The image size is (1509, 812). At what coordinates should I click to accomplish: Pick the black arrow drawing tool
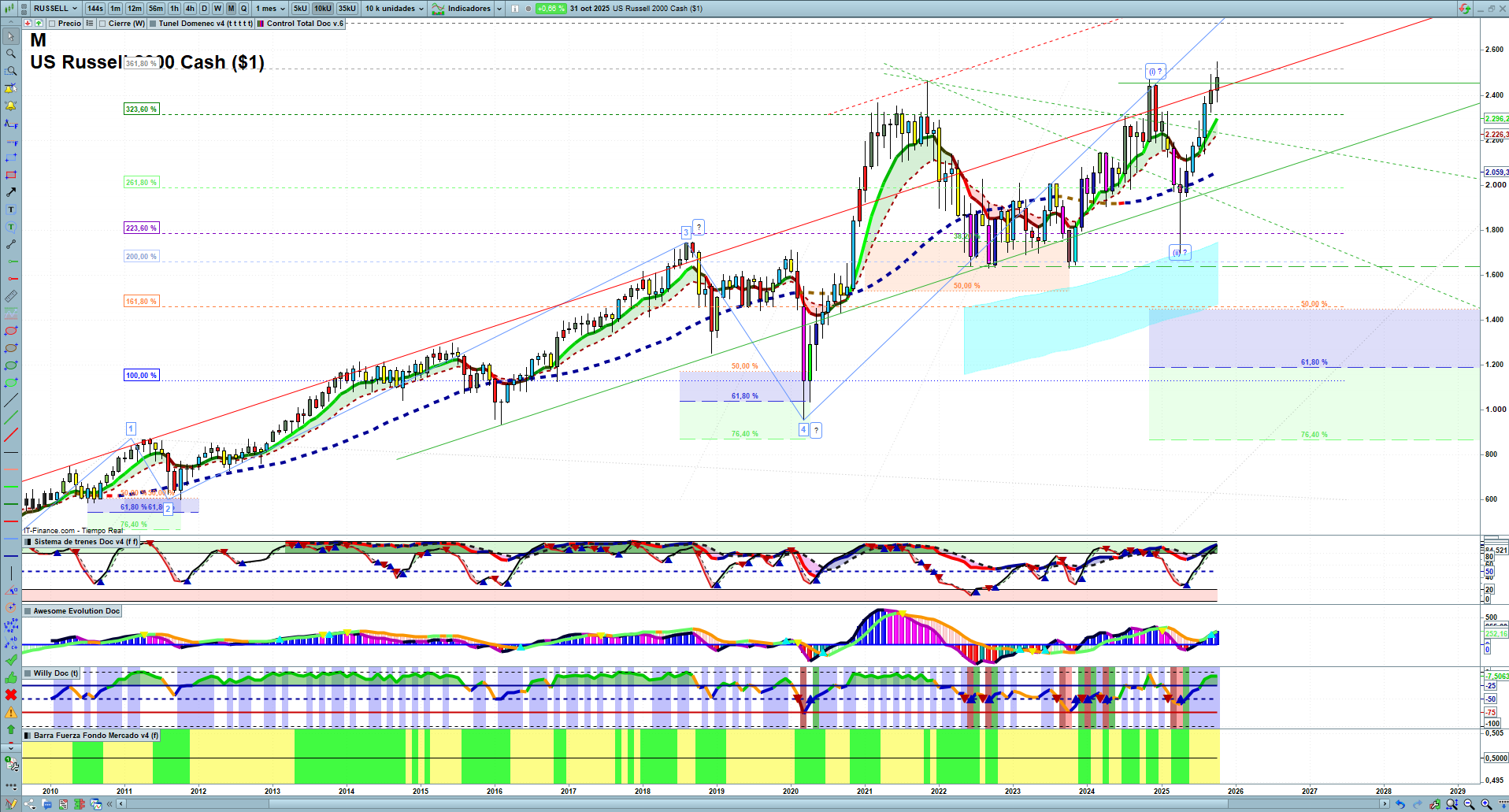pyautogui.click(x=11, y=192)
